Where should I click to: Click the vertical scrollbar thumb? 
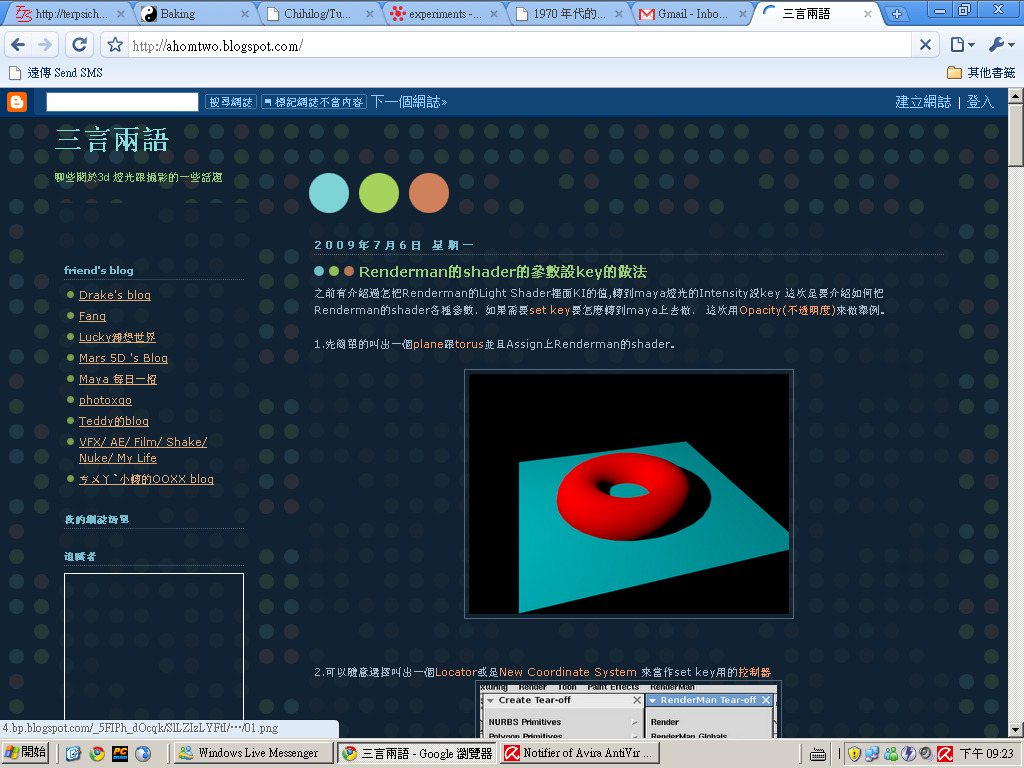[1016, 135]
